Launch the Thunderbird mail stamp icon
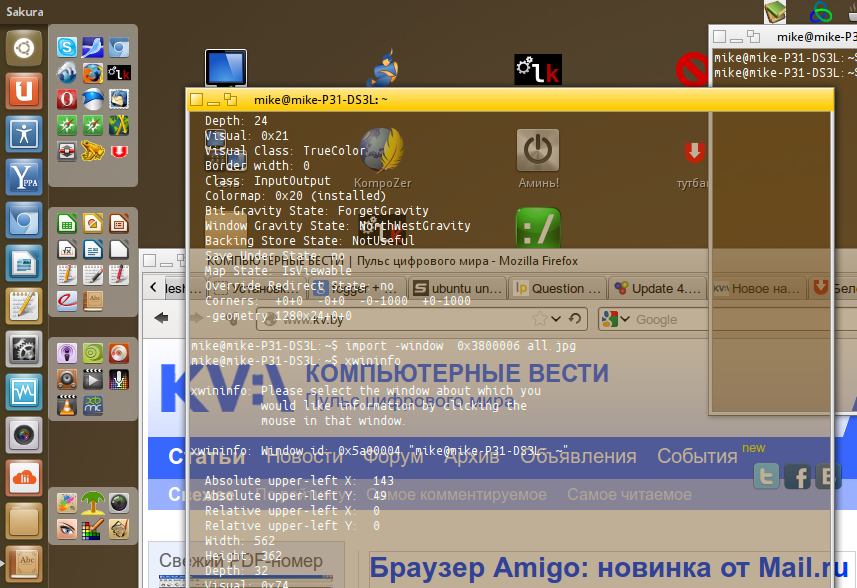 click(x=119, y=99)
